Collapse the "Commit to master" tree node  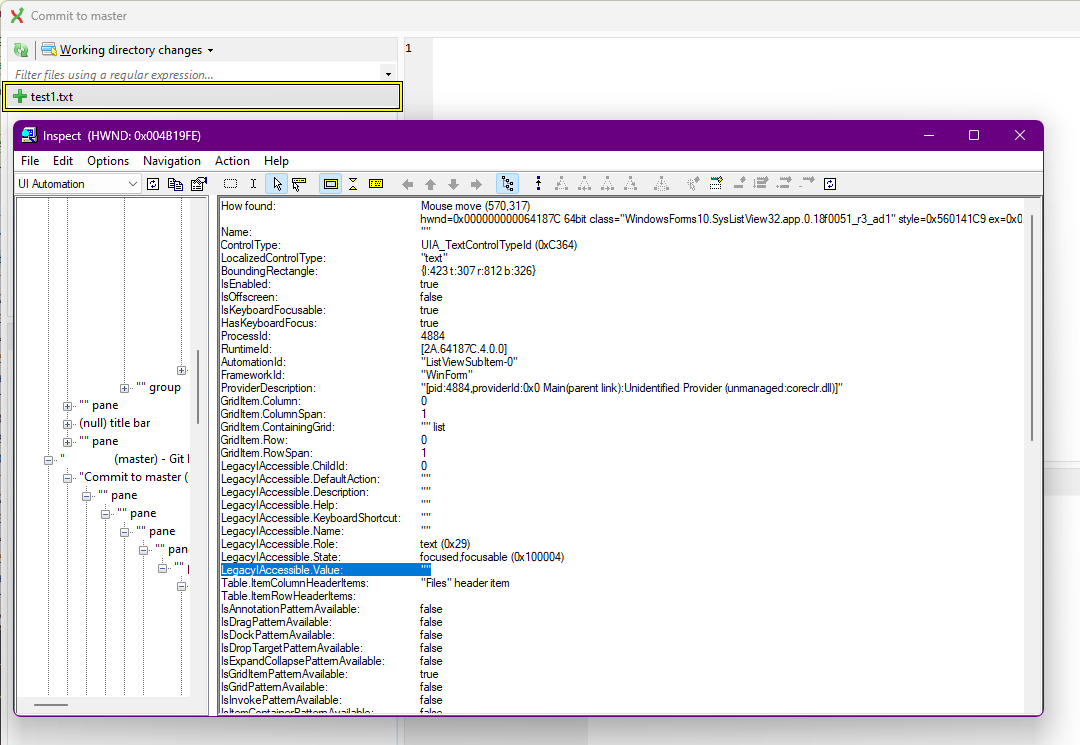point(68,478)
